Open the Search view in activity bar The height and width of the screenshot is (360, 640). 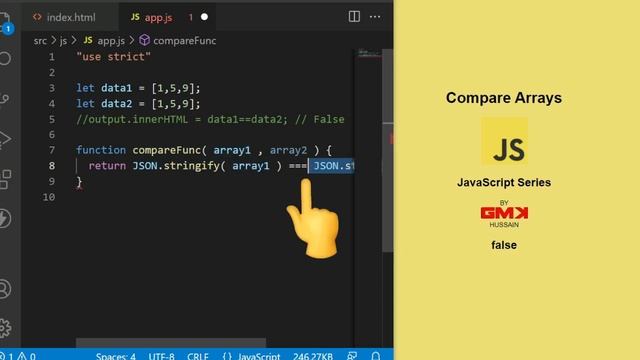point(5,58)
